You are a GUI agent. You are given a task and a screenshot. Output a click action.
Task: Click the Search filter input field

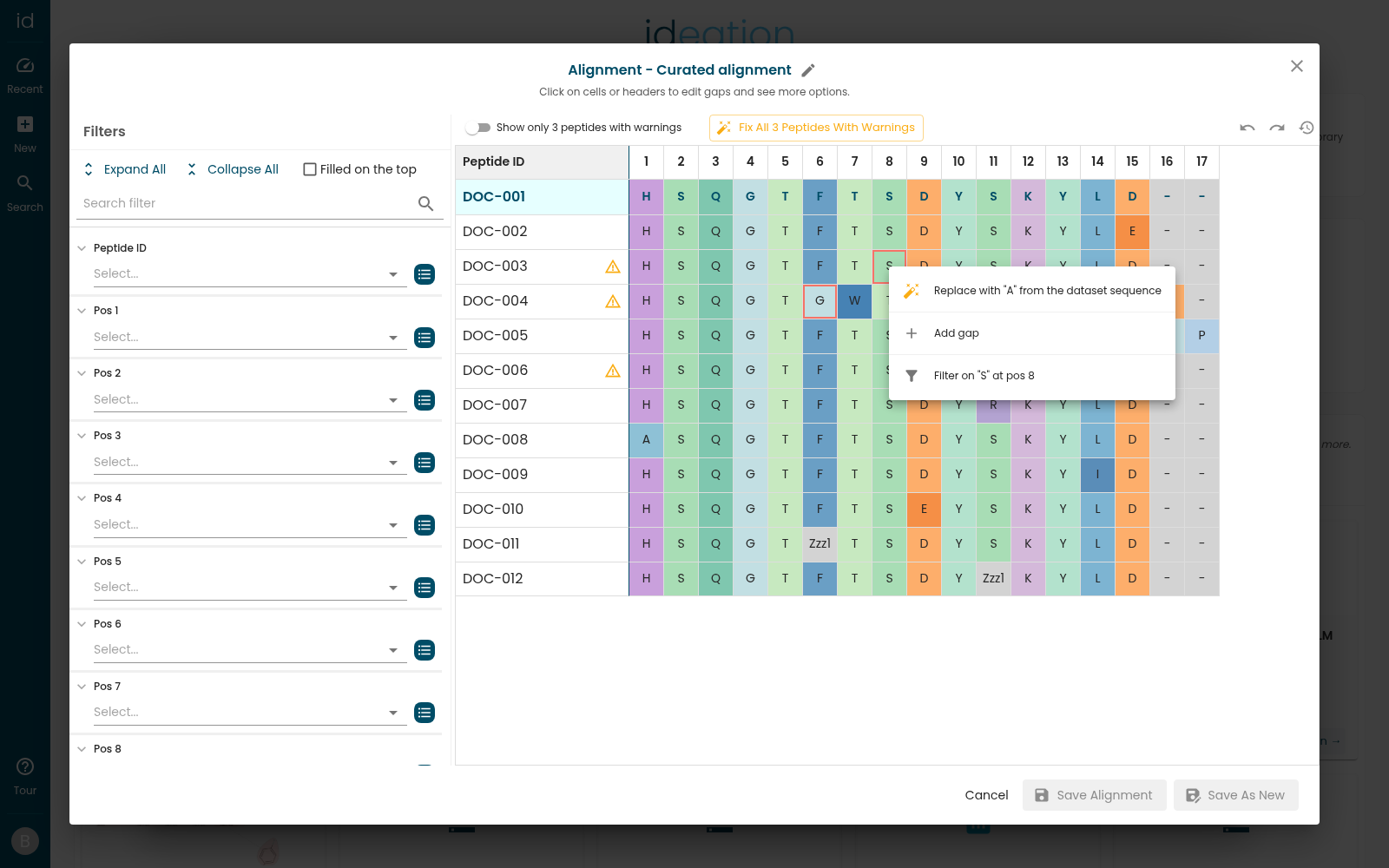coord(247,203)
